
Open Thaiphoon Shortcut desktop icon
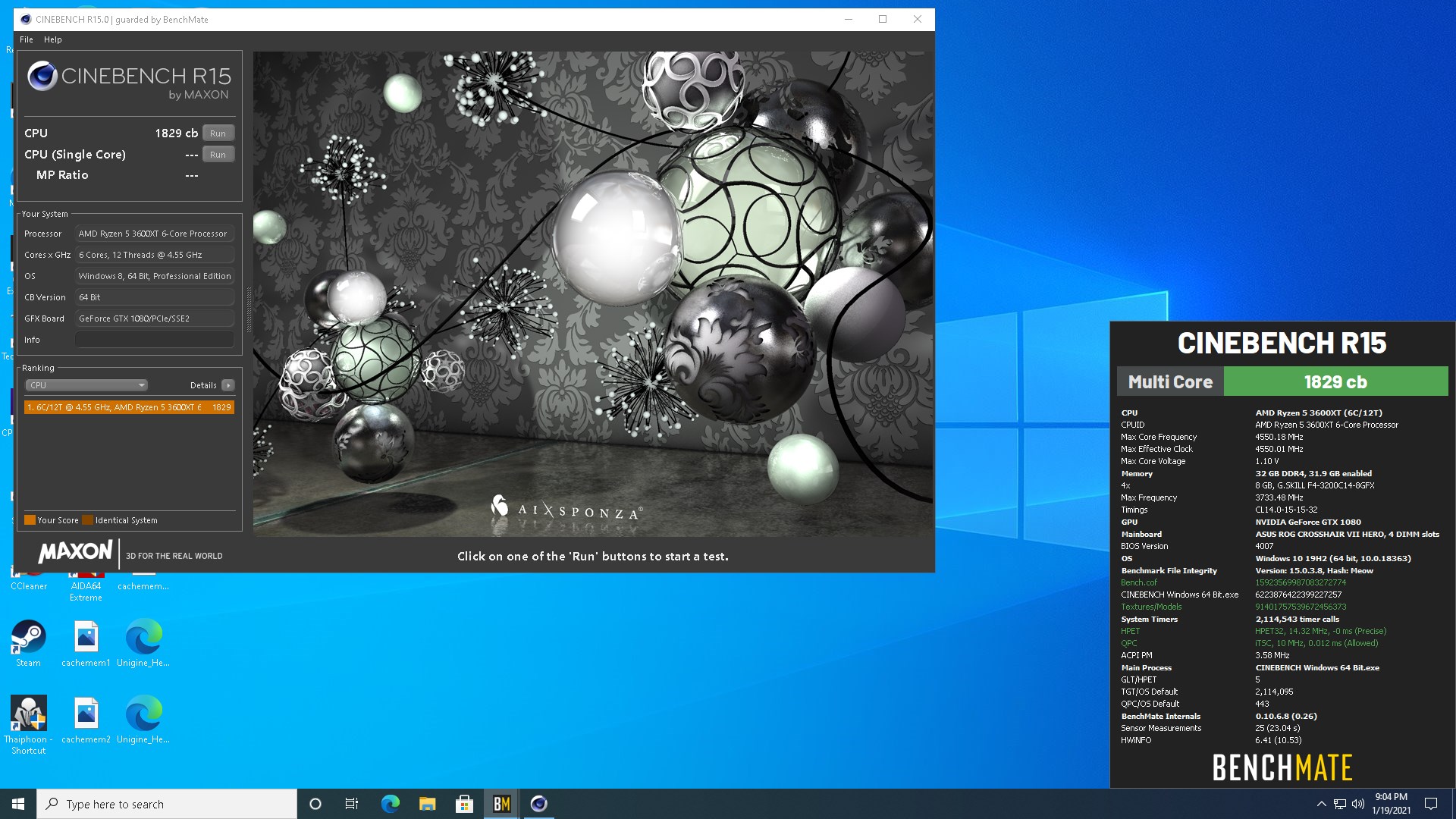[x=28, y=725]
